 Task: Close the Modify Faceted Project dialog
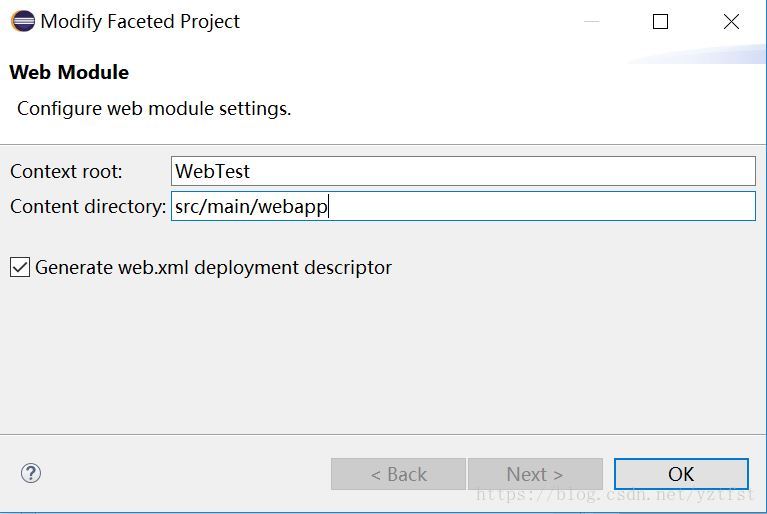[731, 22]
